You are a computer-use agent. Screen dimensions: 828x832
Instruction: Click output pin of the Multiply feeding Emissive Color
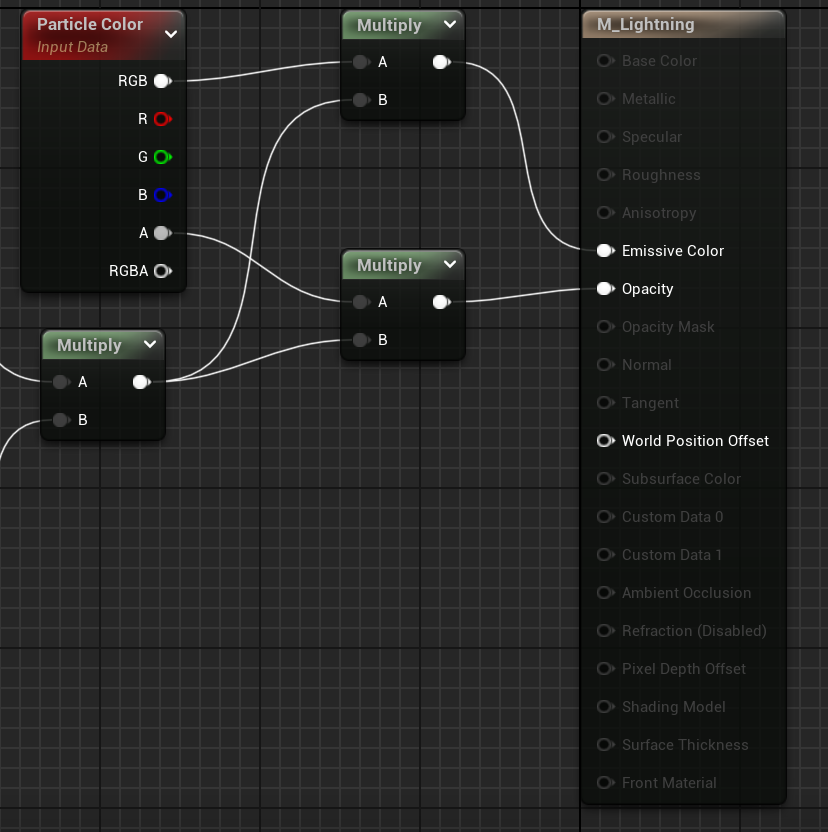click(440, 63)
